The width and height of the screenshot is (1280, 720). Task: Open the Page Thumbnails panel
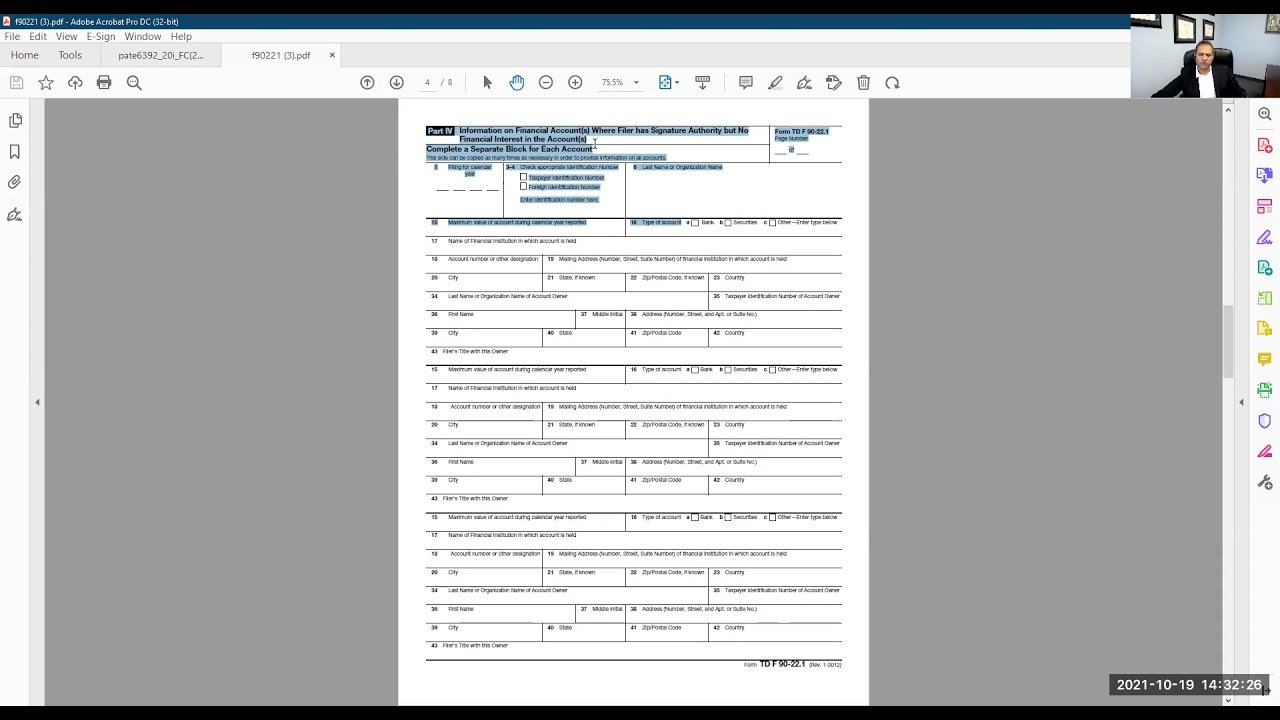[15, 121]
